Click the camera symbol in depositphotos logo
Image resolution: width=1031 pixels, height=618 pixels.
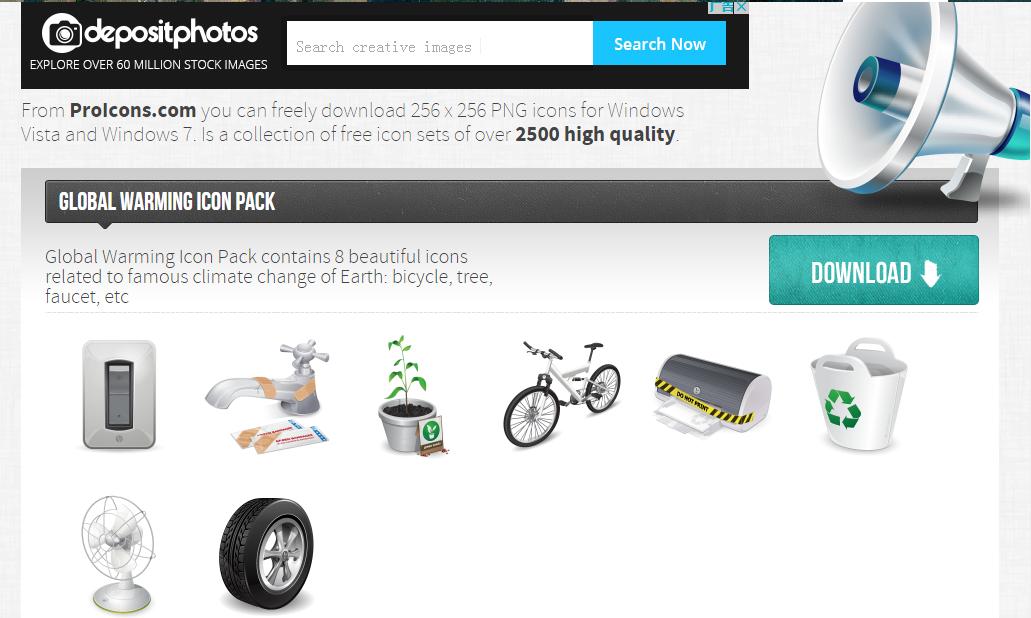click(62, 33)
